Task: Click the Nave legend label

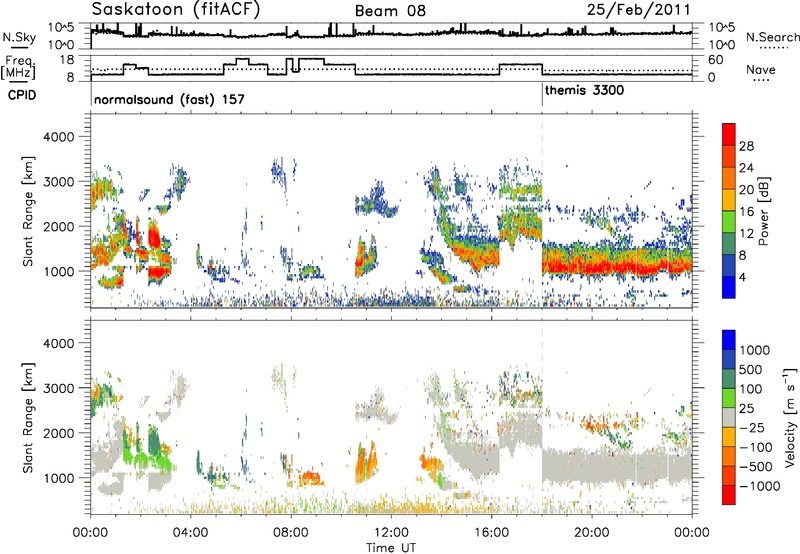Action: click(761, 69)
